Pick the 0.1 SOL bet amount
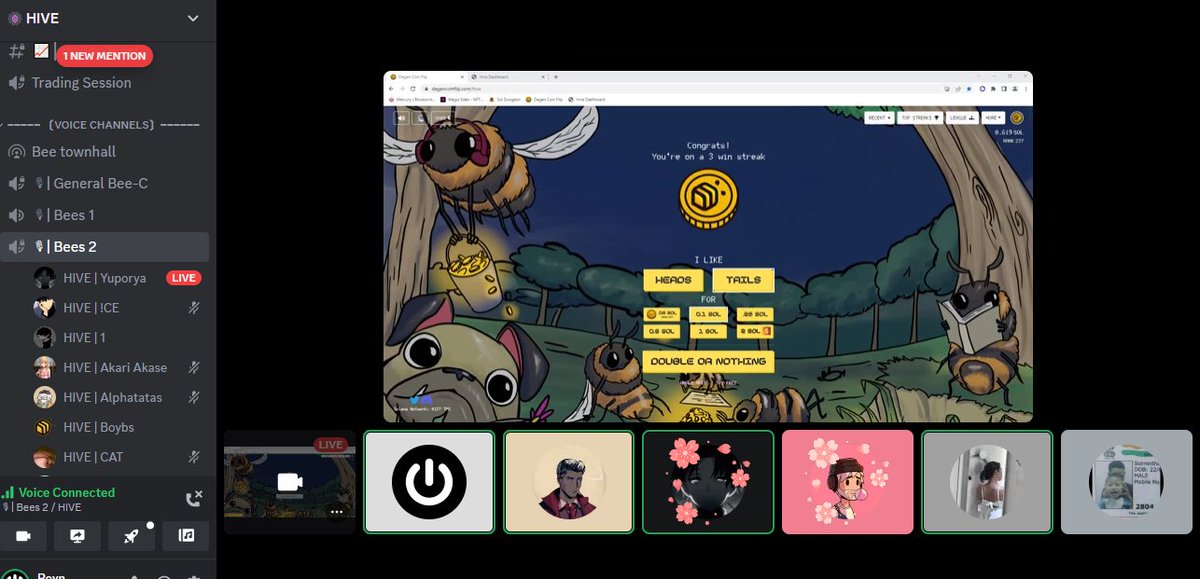The height and width of the screenshot is (579, 1200). tap(708, 315)
